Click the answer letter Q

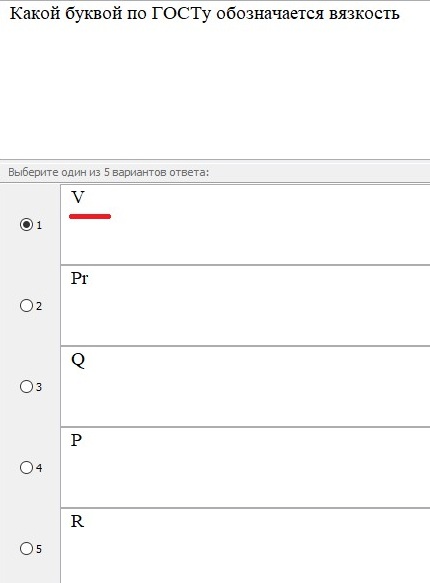[78, 360]
